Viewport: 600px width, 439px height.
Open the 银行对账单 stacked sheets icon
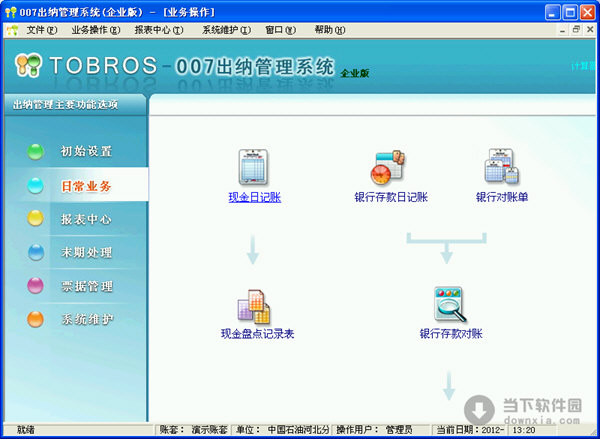(x=502, y=166)
